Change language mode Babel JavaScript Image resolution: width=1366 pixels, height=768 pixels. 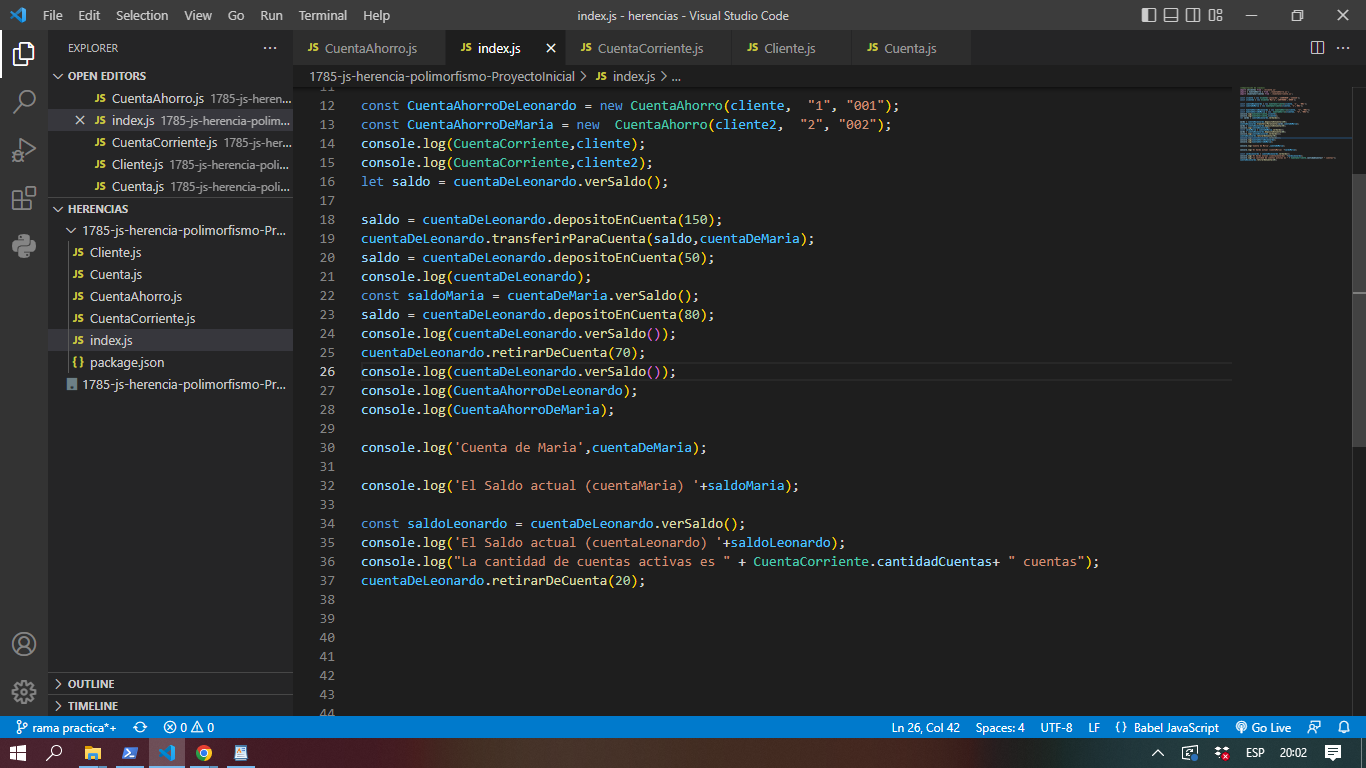point(1166,727)
